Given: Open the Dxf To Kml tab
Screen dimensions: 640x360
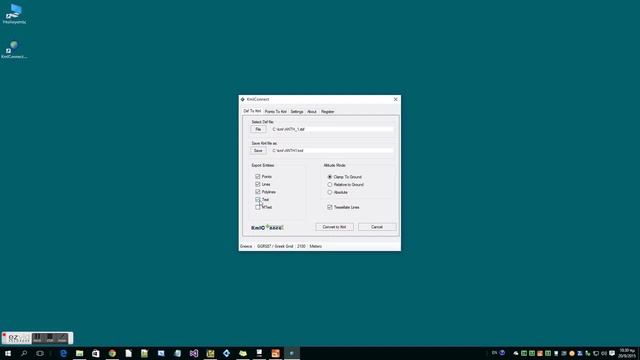Looking at the screenshot, I should [x=252, y=111].
